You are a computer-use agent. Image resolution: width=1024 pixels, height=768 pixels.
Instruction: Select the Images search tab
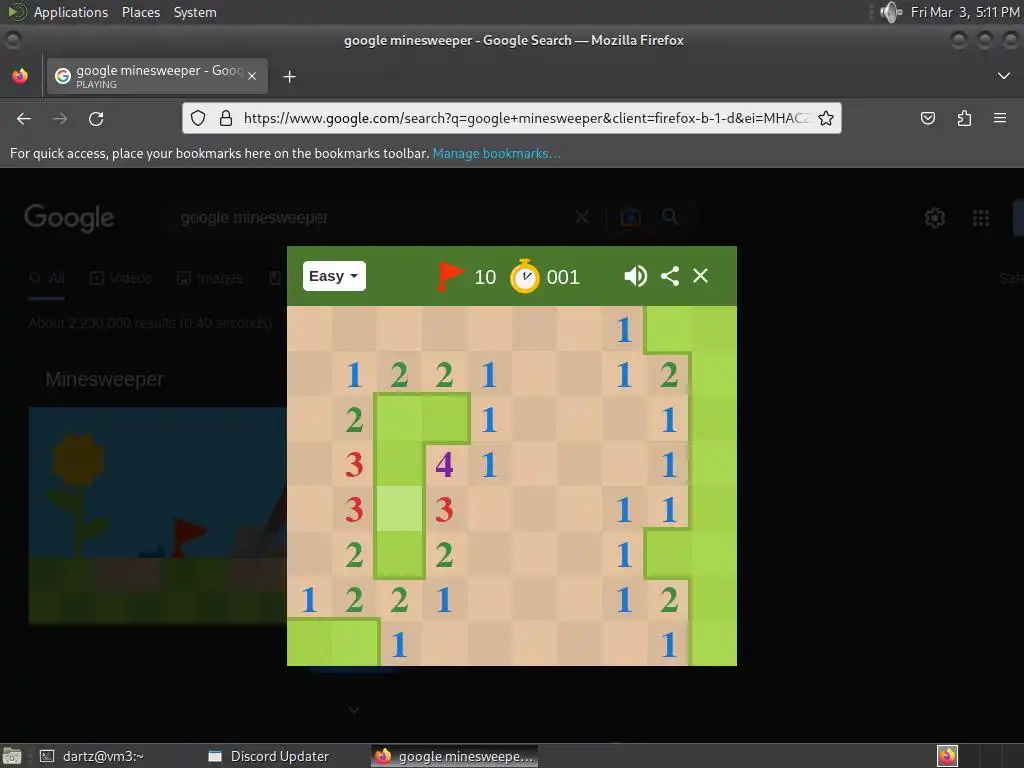pyautogui.click(x=210, y=279)
